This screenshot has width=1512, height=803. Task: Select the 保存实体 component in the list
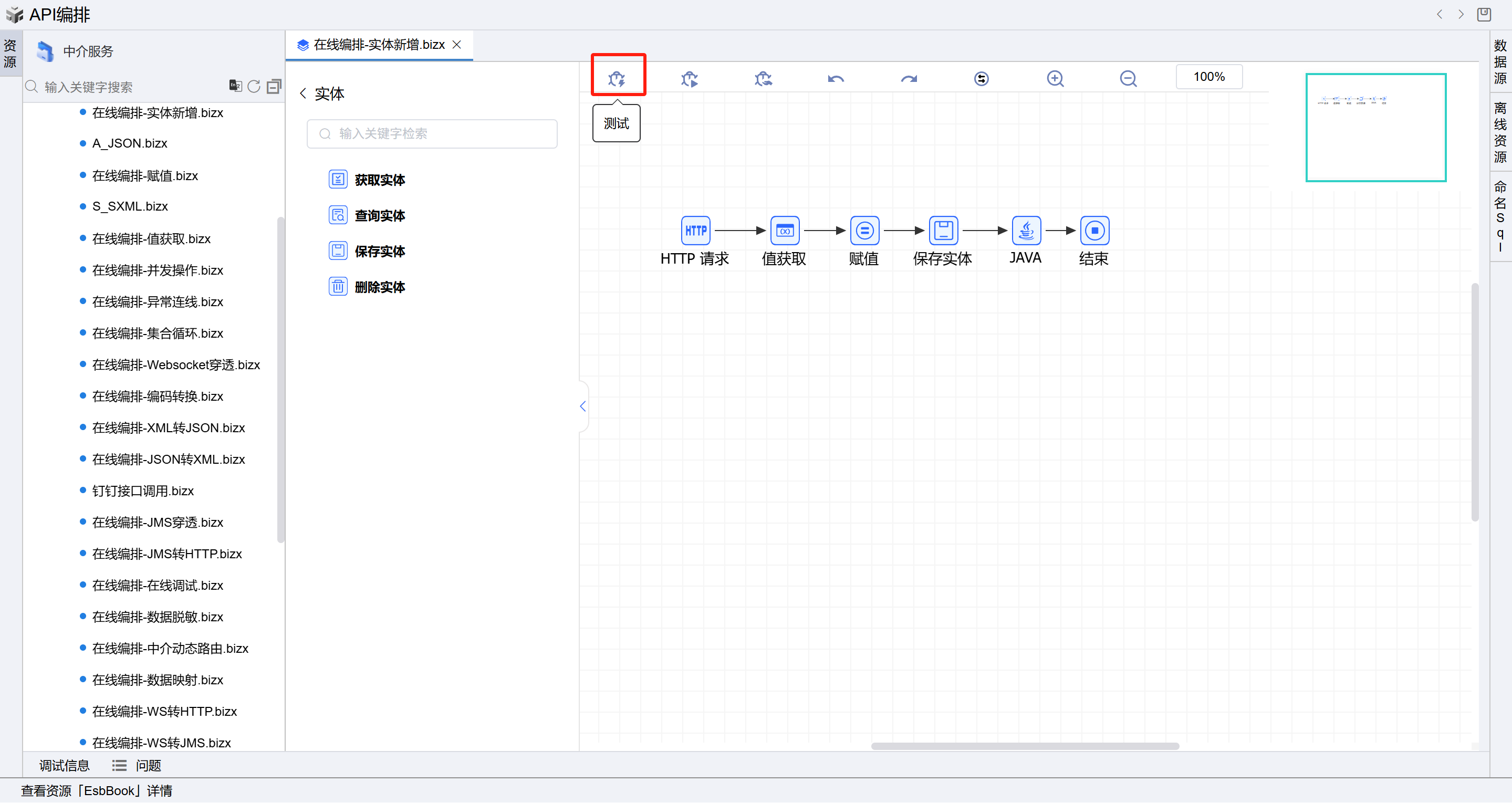(379, 251)
